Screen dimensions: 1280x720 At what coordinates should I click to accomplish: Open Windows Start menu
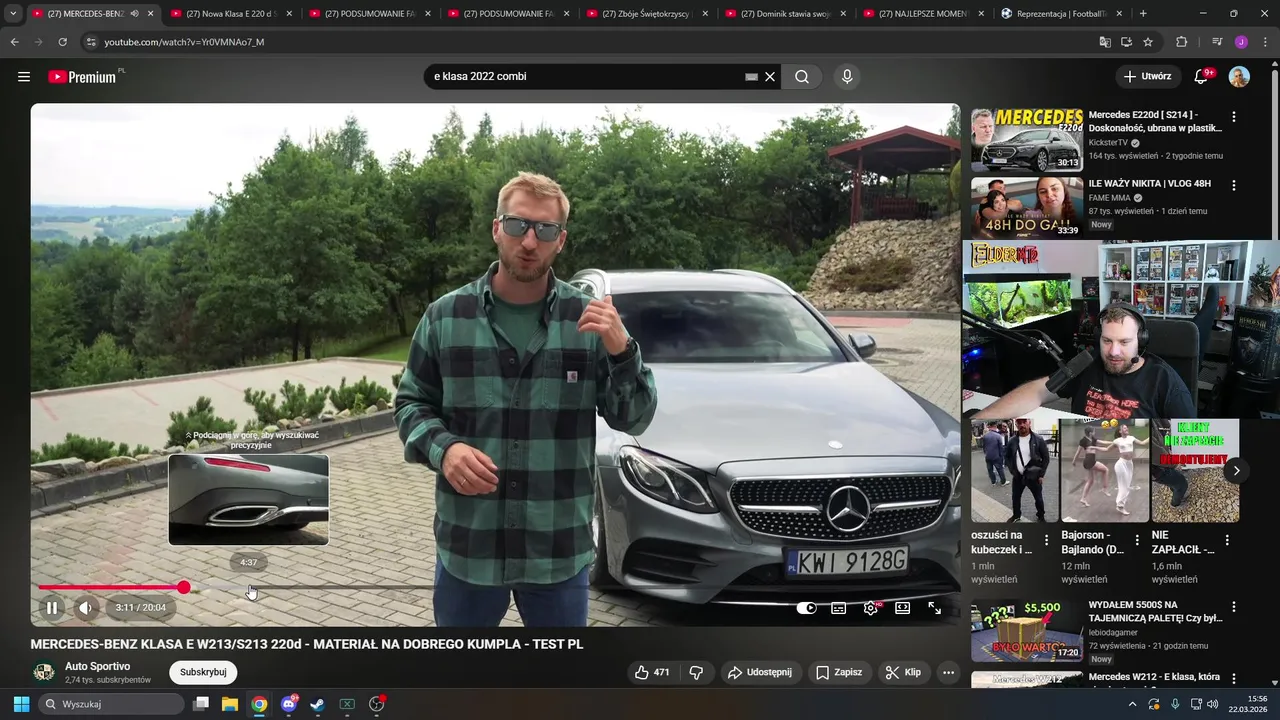(21, 704)
